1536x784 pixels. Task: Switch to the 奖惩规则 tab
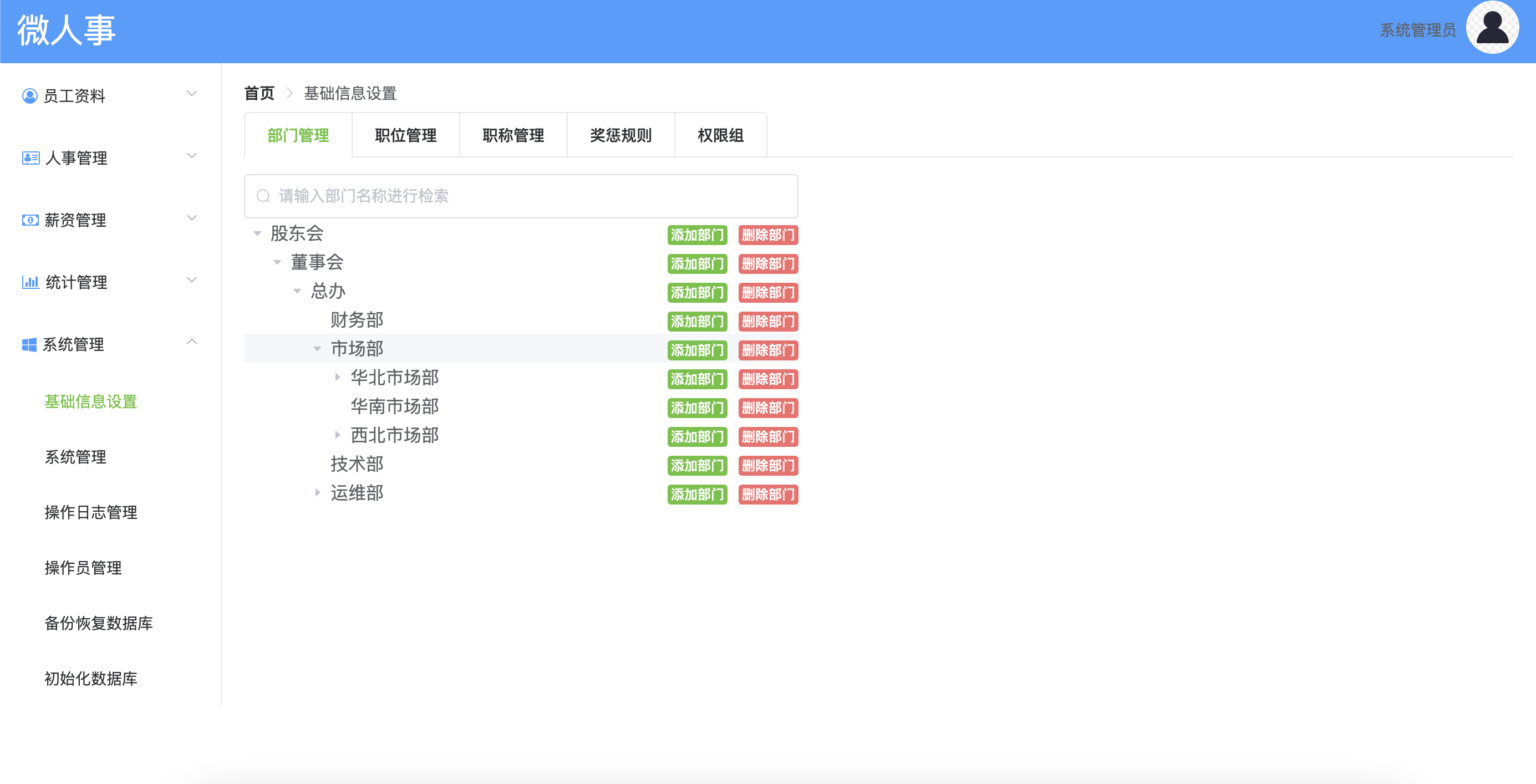point(620,135)
